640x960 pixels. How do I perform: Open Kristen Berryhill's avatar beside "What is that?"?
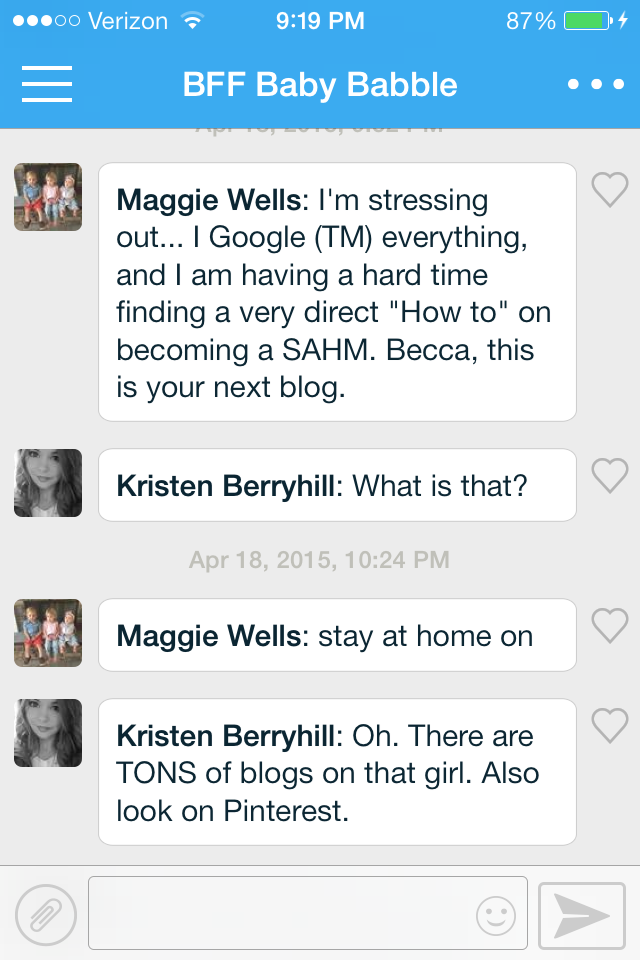[x=48, y=483]
